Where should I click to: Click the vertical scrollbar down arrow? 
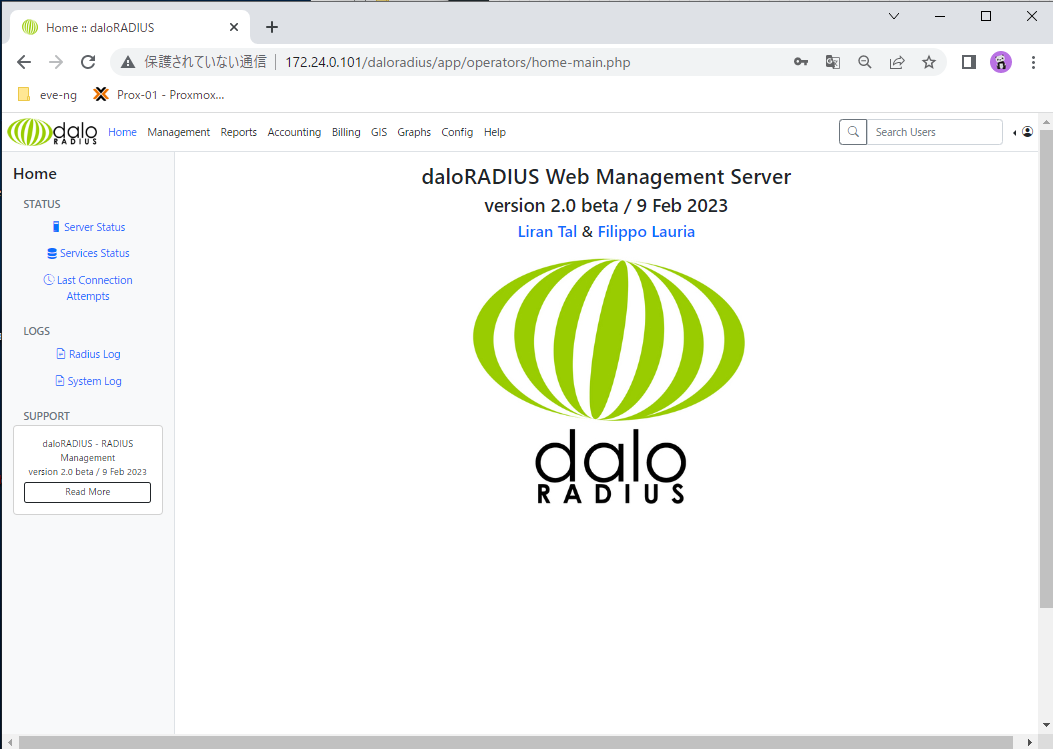tap(1046, 725)
